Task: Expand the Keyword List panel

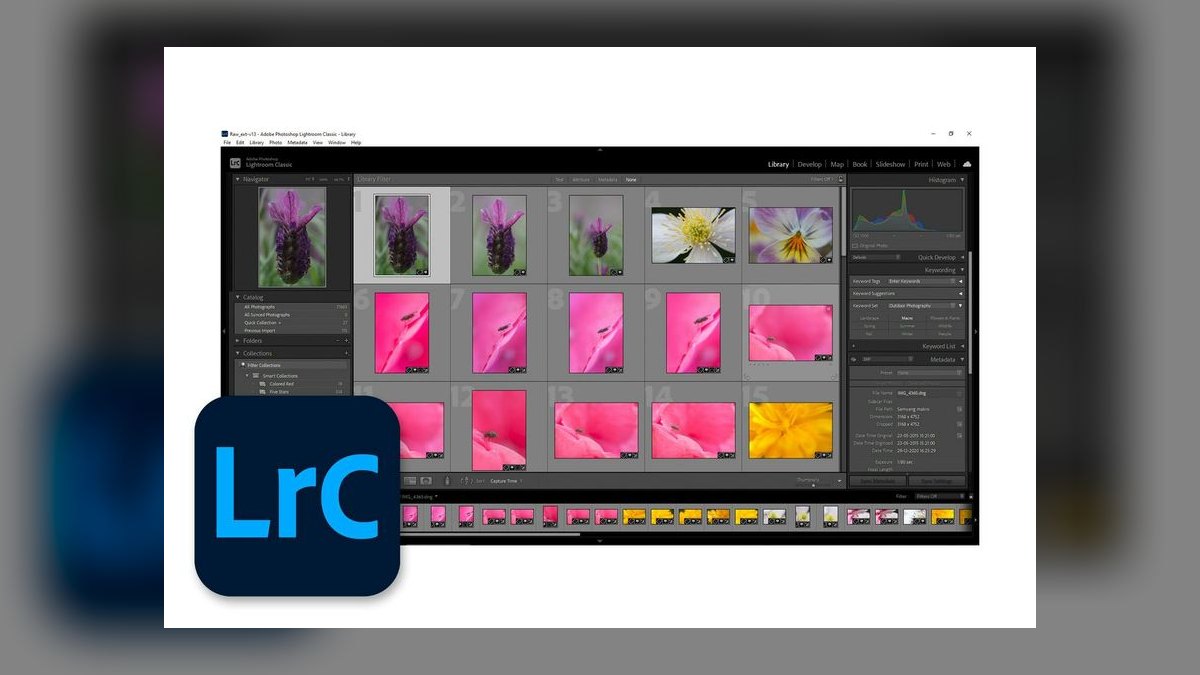Action: (963, 346)
